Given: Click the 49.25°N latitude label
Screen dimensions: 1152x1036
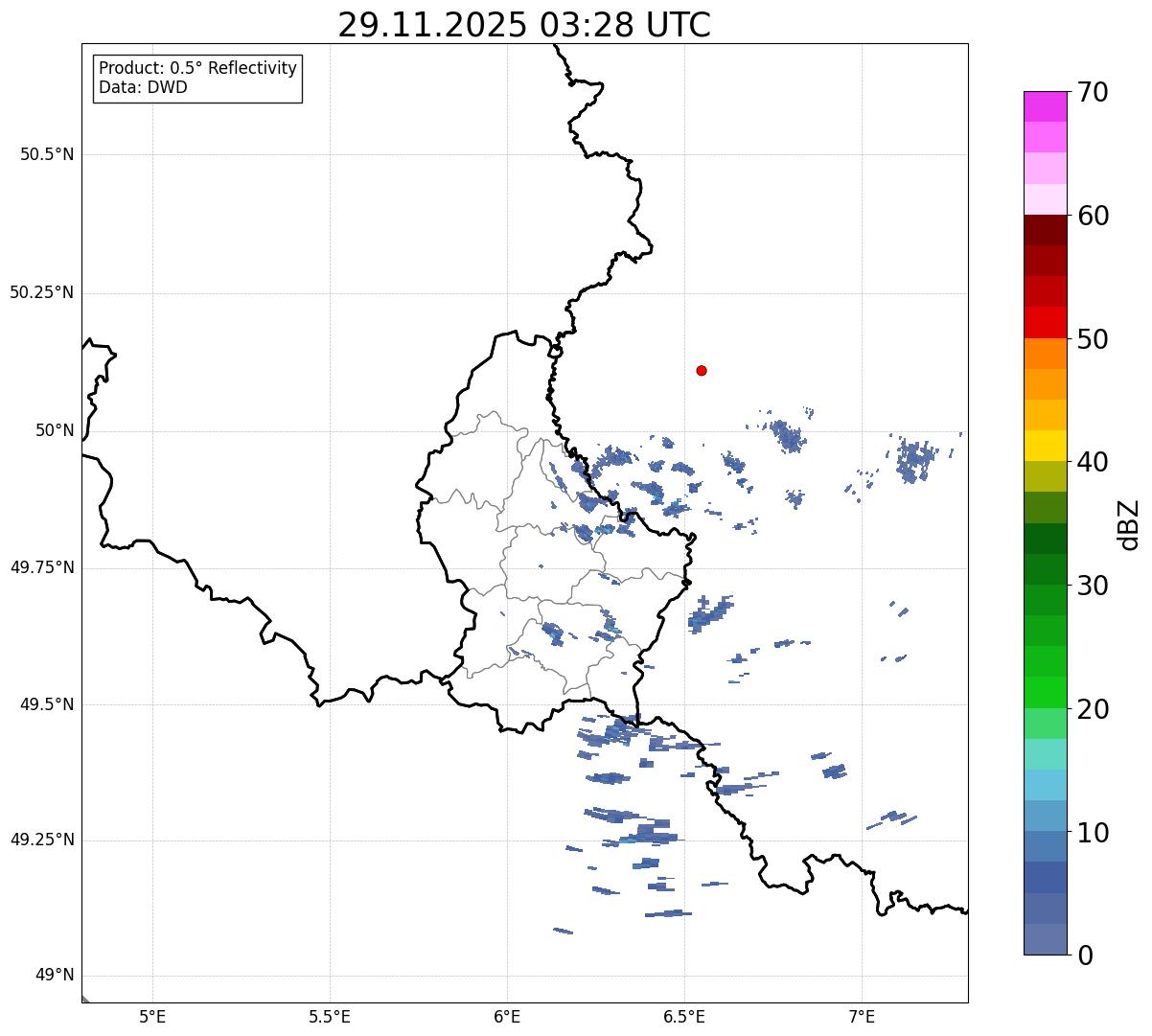Looking at the screenshot, I should pos(41,840).
